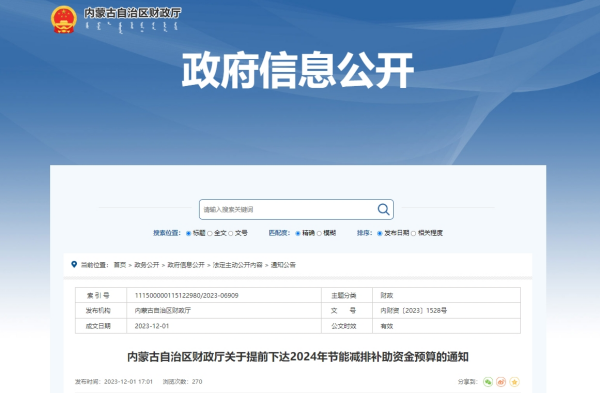Click the 浏览次数 270 view count
The width and height of the screenshot is (600, 393).
coord(183,382)
